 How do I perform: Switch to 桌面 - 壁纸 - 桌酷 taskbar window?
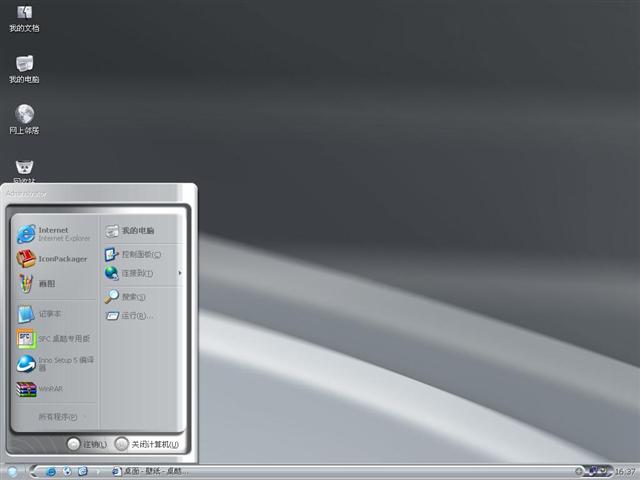[149, 472]
